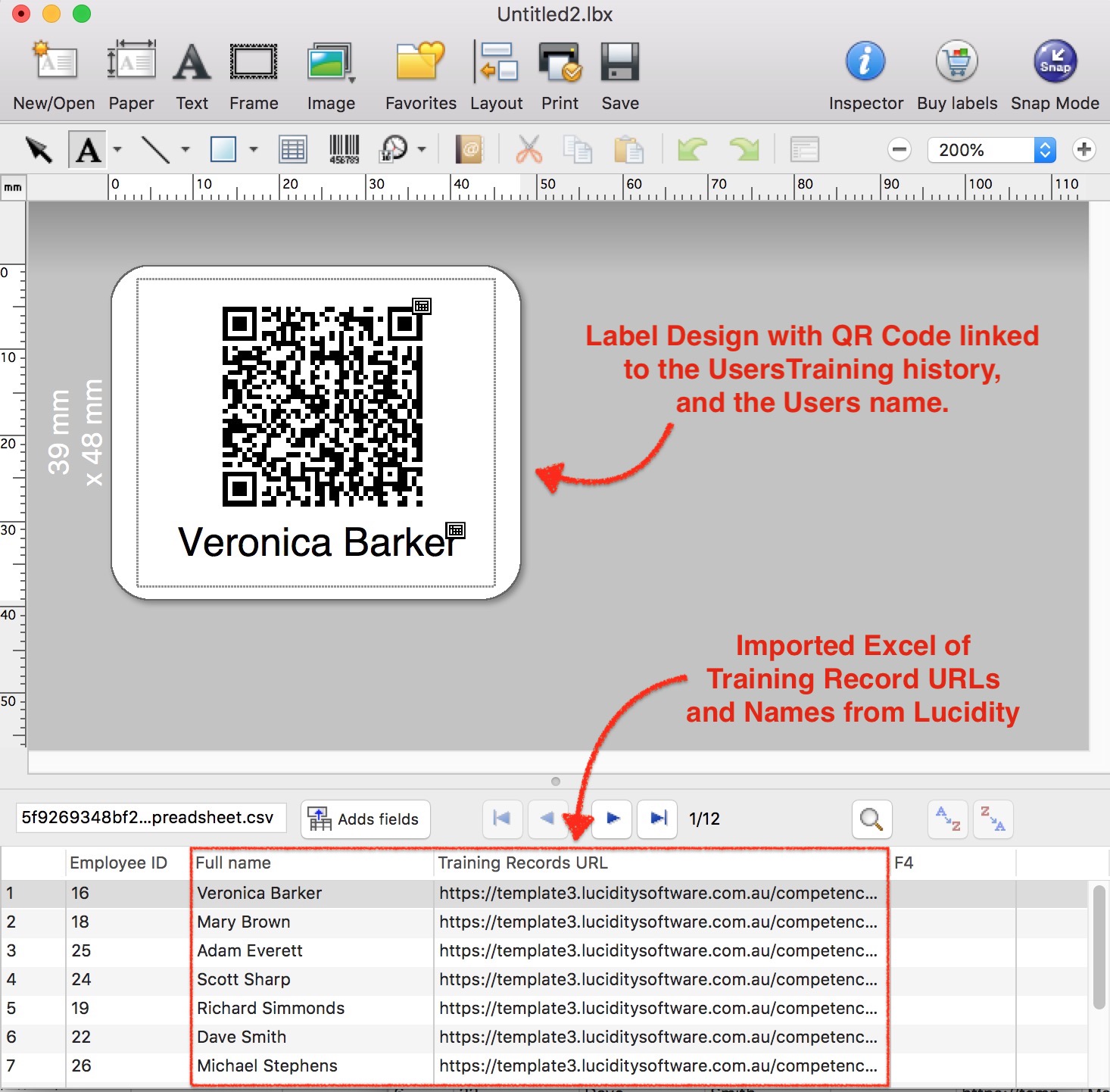Image resolution: width=1110 pixels, height=1092 pixels.
Task: Open the address book merge tool
Action: coord(469,149)
